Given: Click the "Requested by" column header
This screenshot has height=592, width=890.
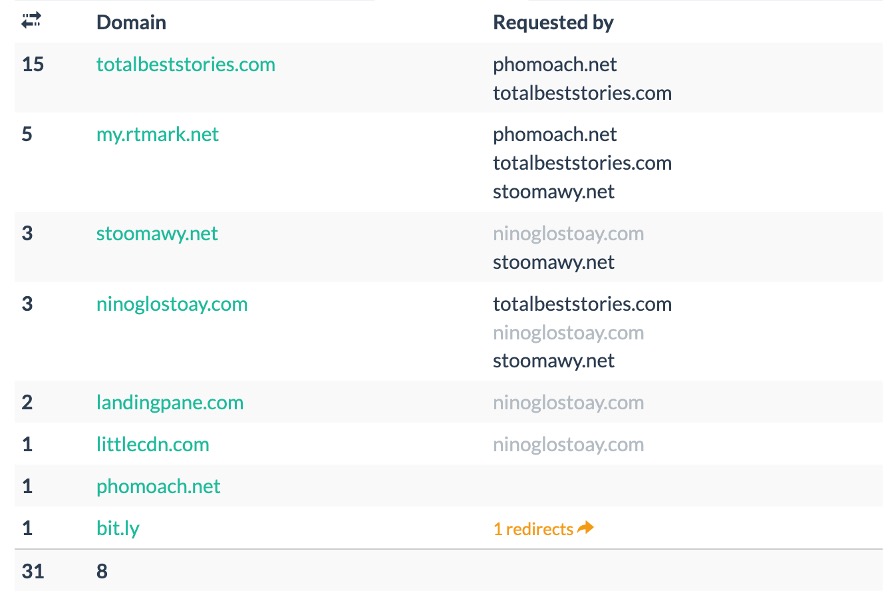Looking at the screenshot, I should (x=553, y=22).
